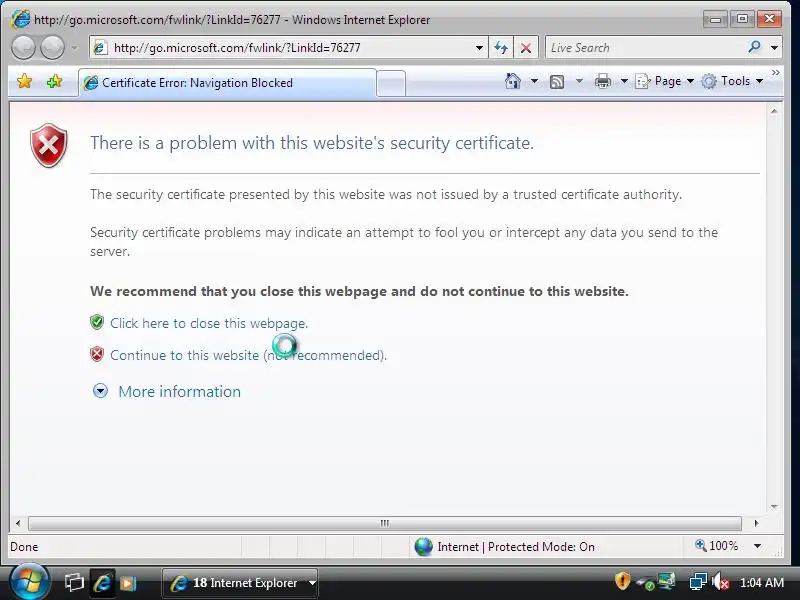Click the muted volume speaker tray icon
The height and width of the screenshot is (600, 800).
tap(720, 582)
